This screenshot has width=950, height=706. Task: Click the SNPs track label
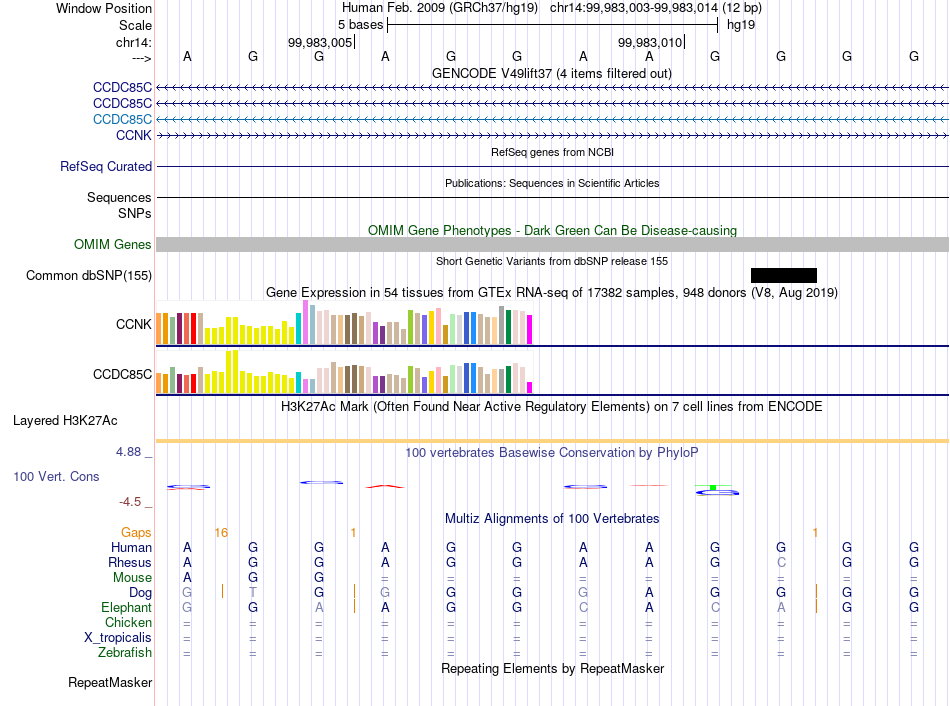pos(135,213)
